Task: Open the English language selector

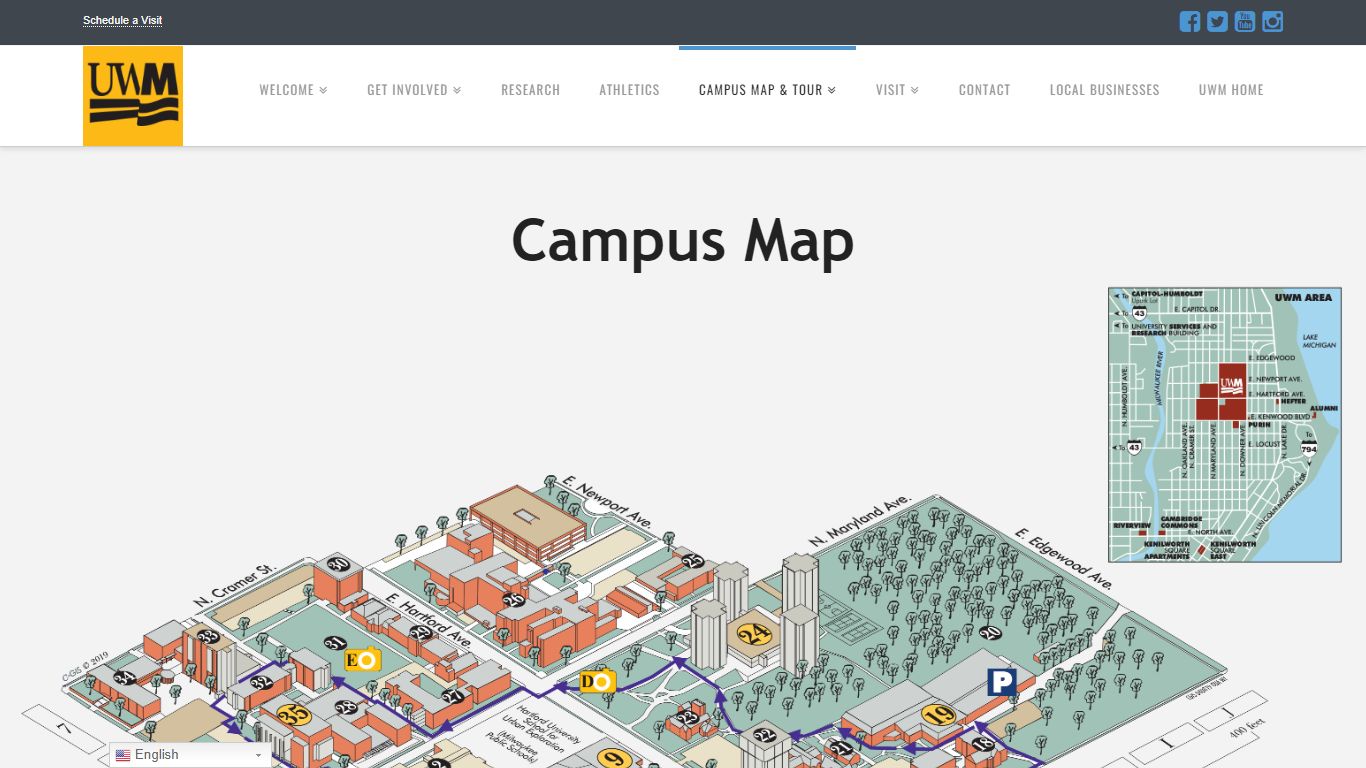Action: tap(190, 755)
